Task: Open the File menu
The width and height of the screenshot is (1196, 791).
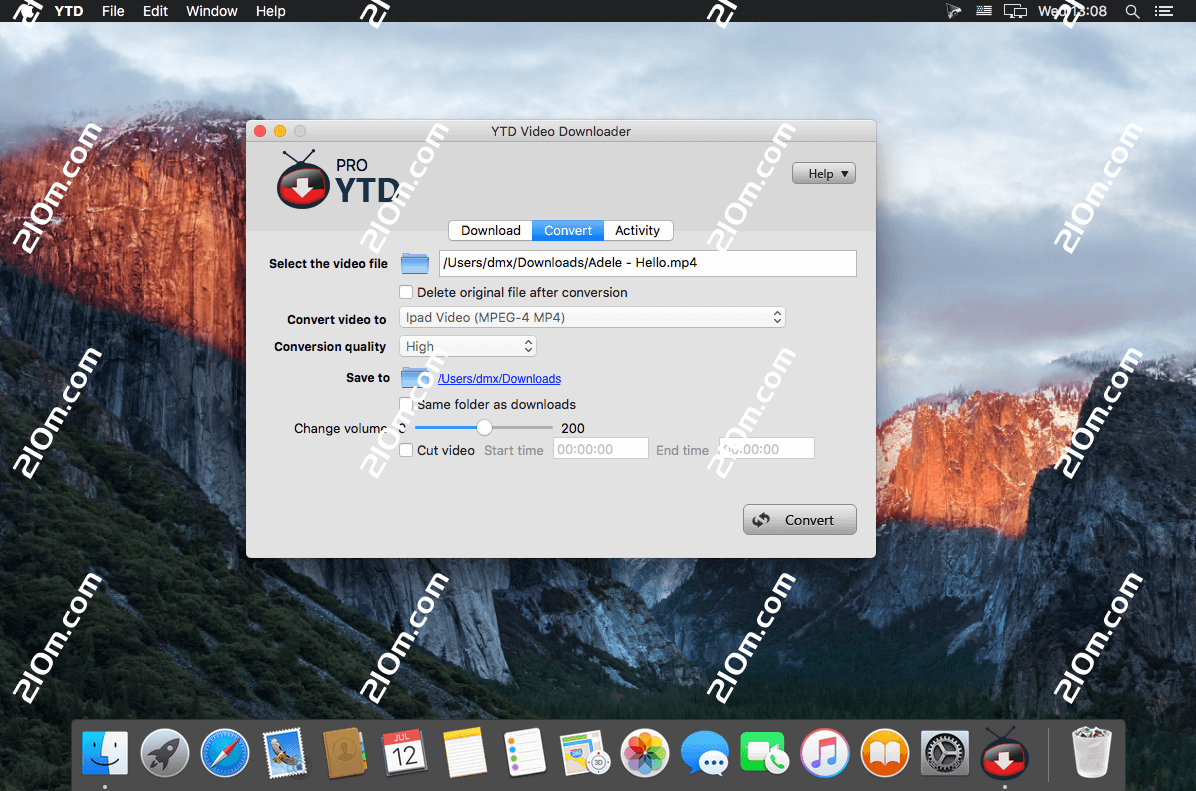Action: click(x=113, y=11)
